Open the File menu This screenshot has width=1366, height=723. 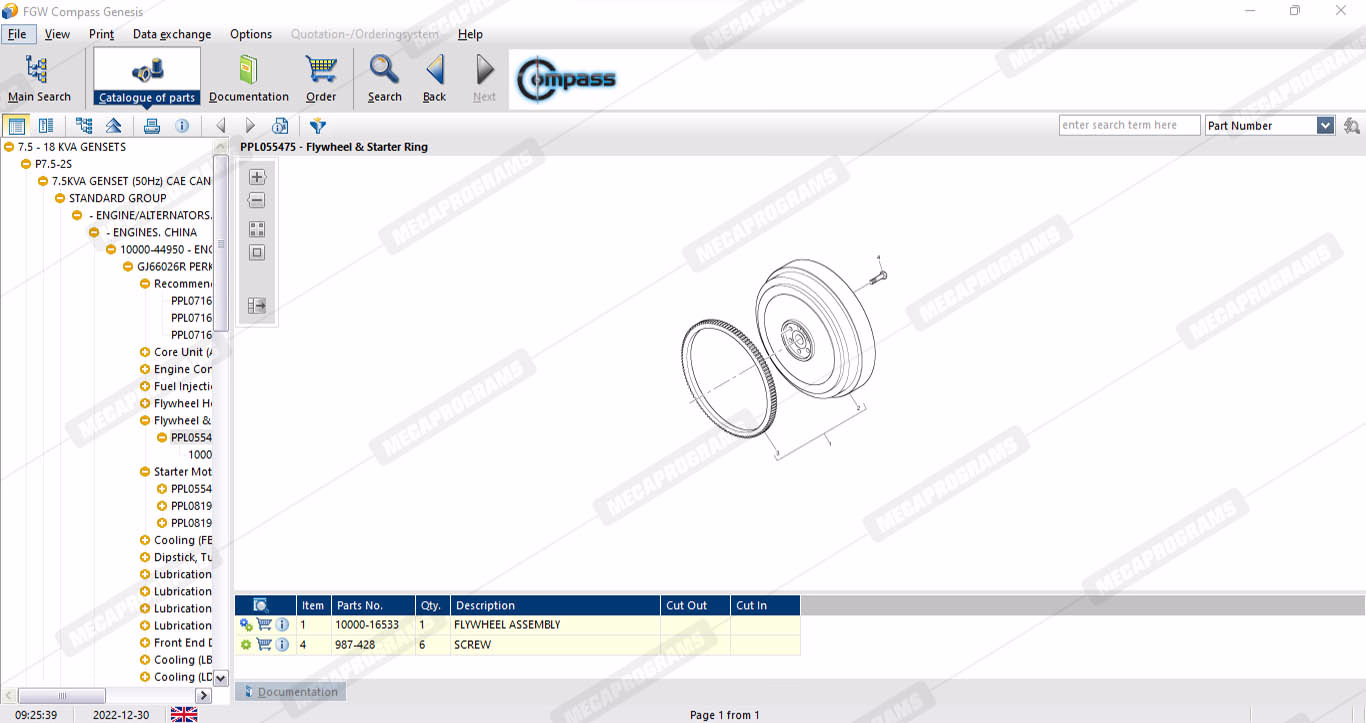point(17,34)
